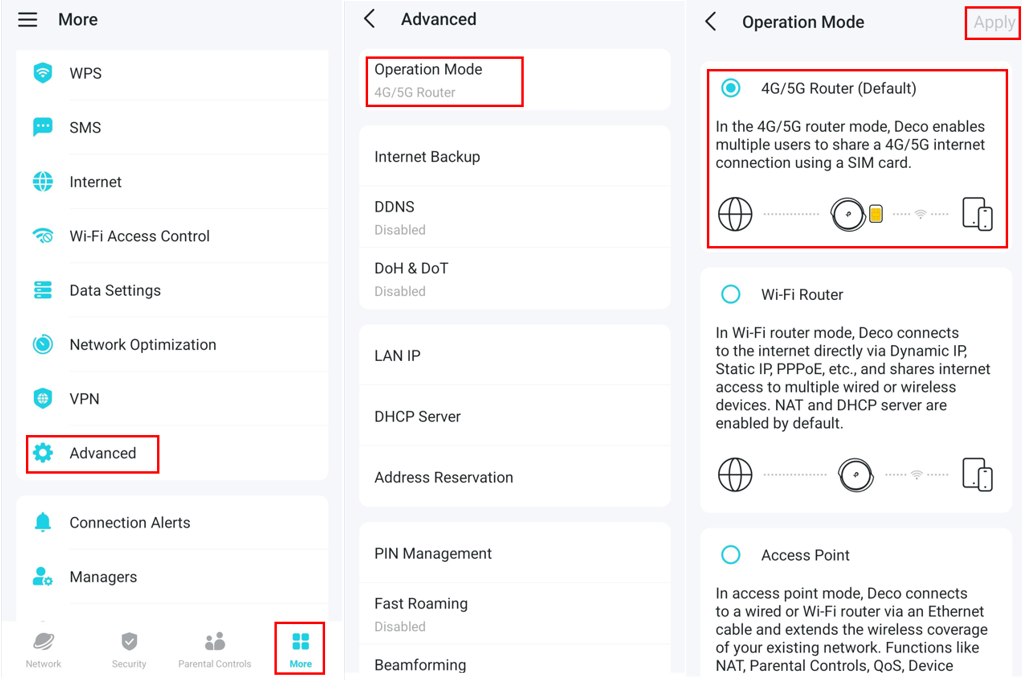Open the Internet Backup option
Screen dimensions: 1022x684
coord(427,157)
